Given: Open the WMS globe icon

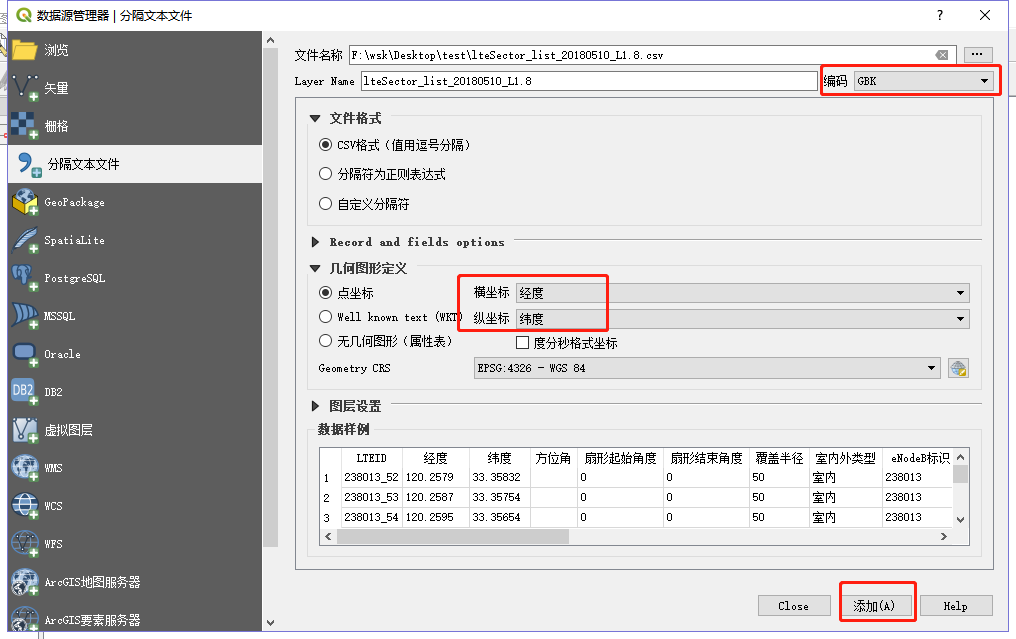Looking at the screenshot, I should pyautogui.click(x=25, y=468).
